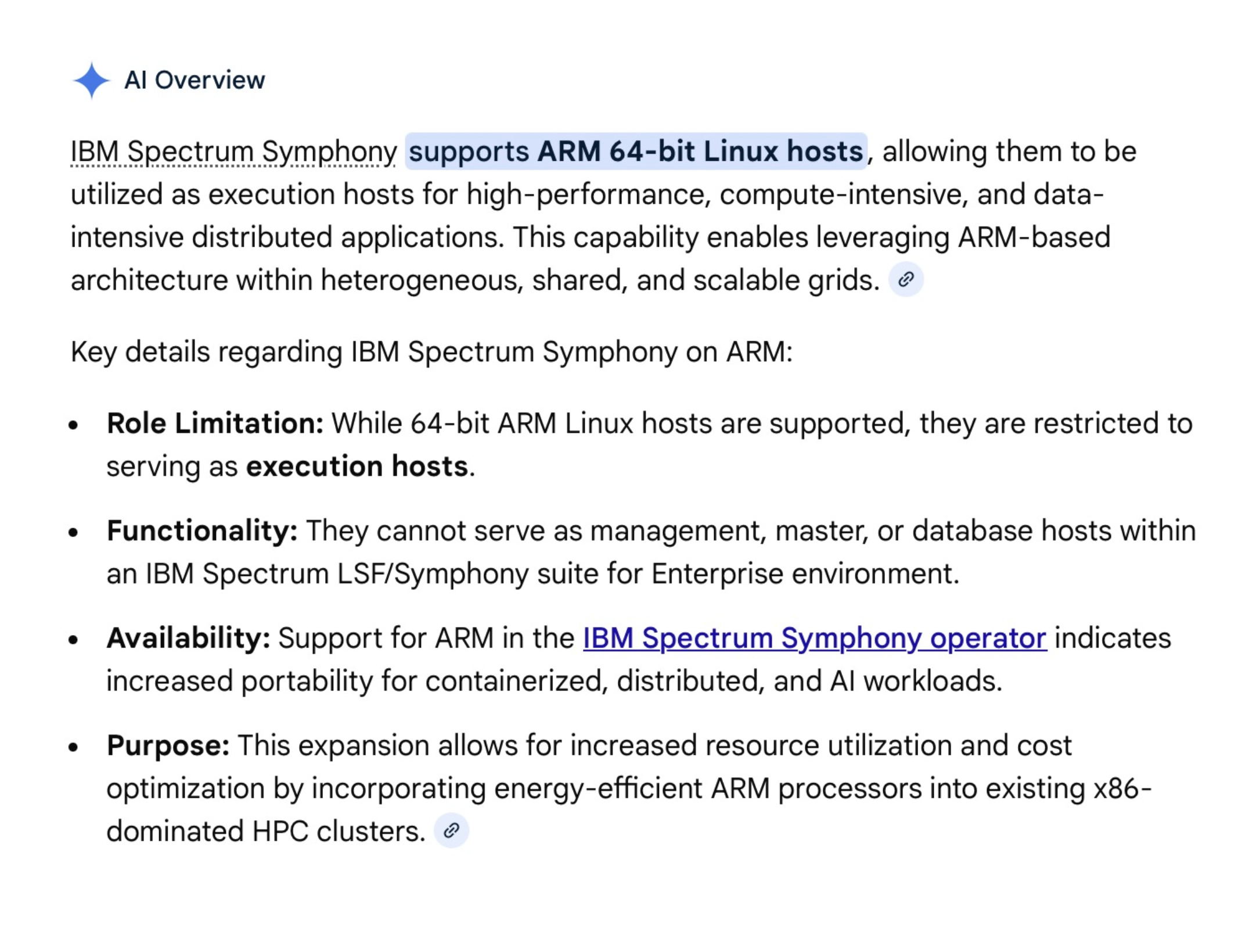Click the words "scalable grids." in the first paragraph
This screenshot has width=1256, height=952.
[786, 280]
